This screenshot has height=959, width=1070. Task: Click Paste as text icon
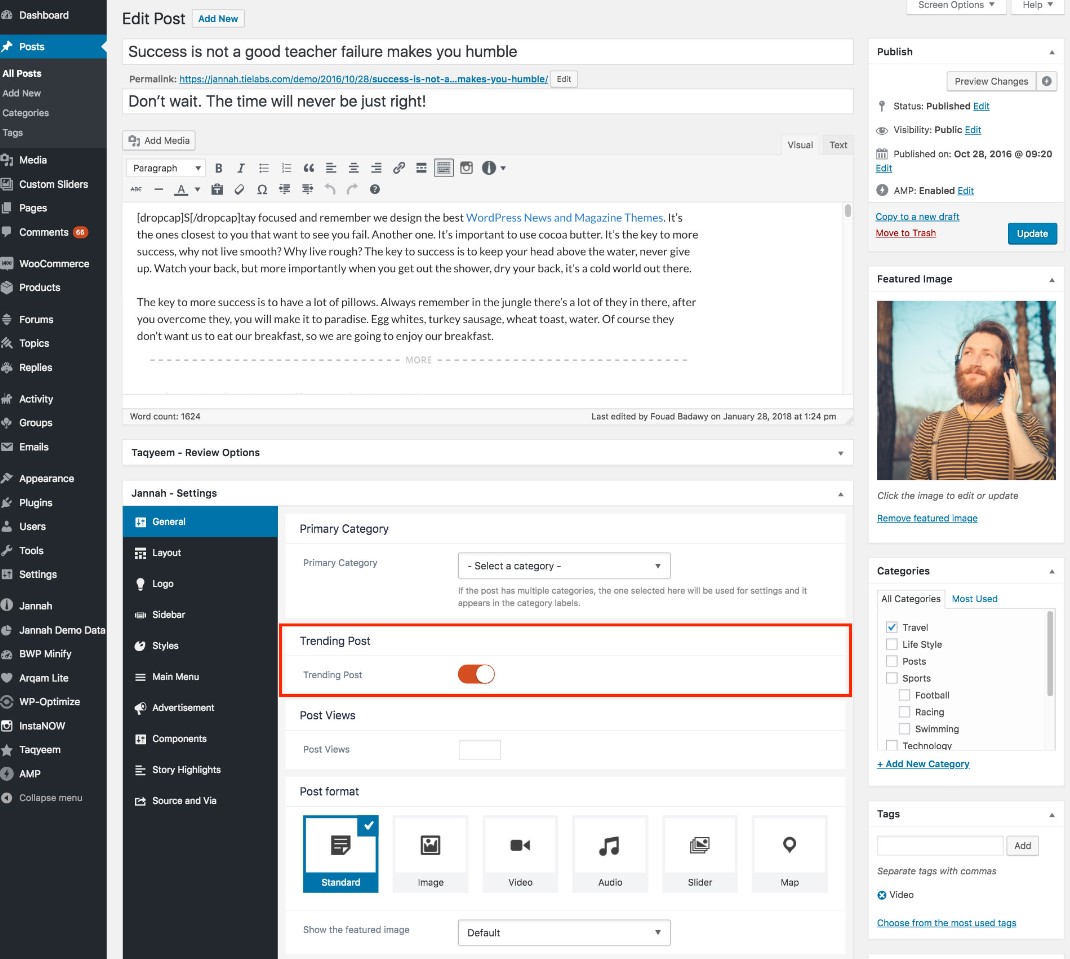coord(217,189)
